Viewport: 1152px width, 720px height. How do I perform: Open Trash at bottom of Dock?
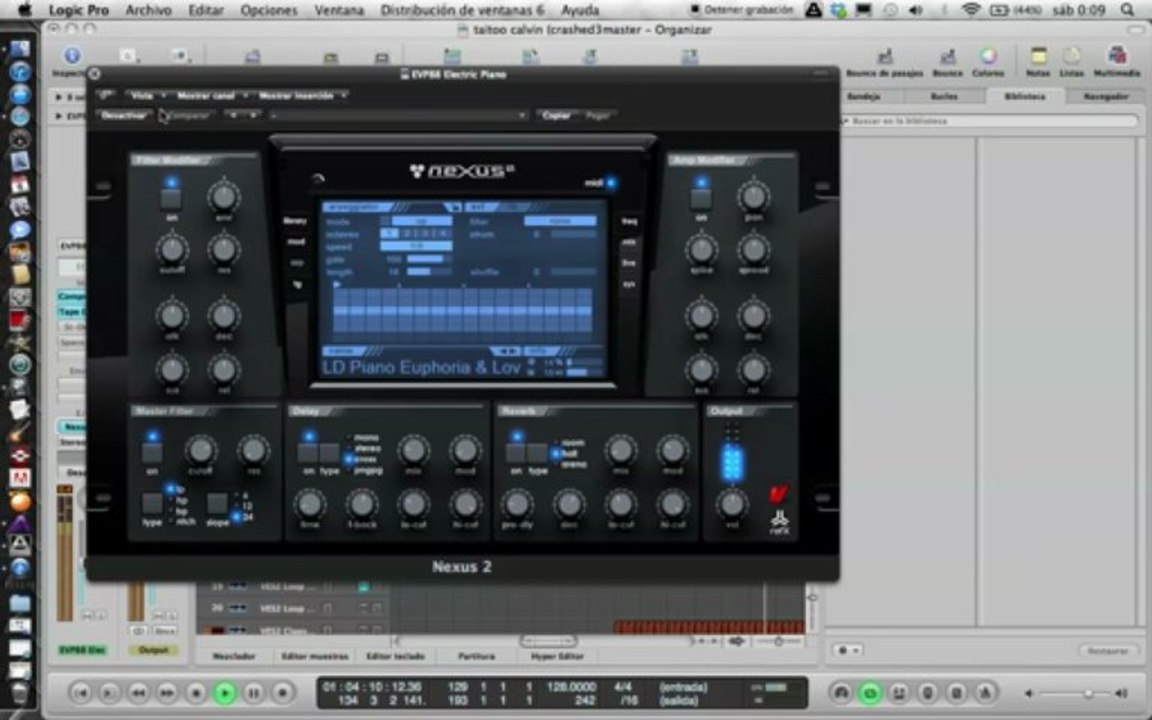(20, 693)
